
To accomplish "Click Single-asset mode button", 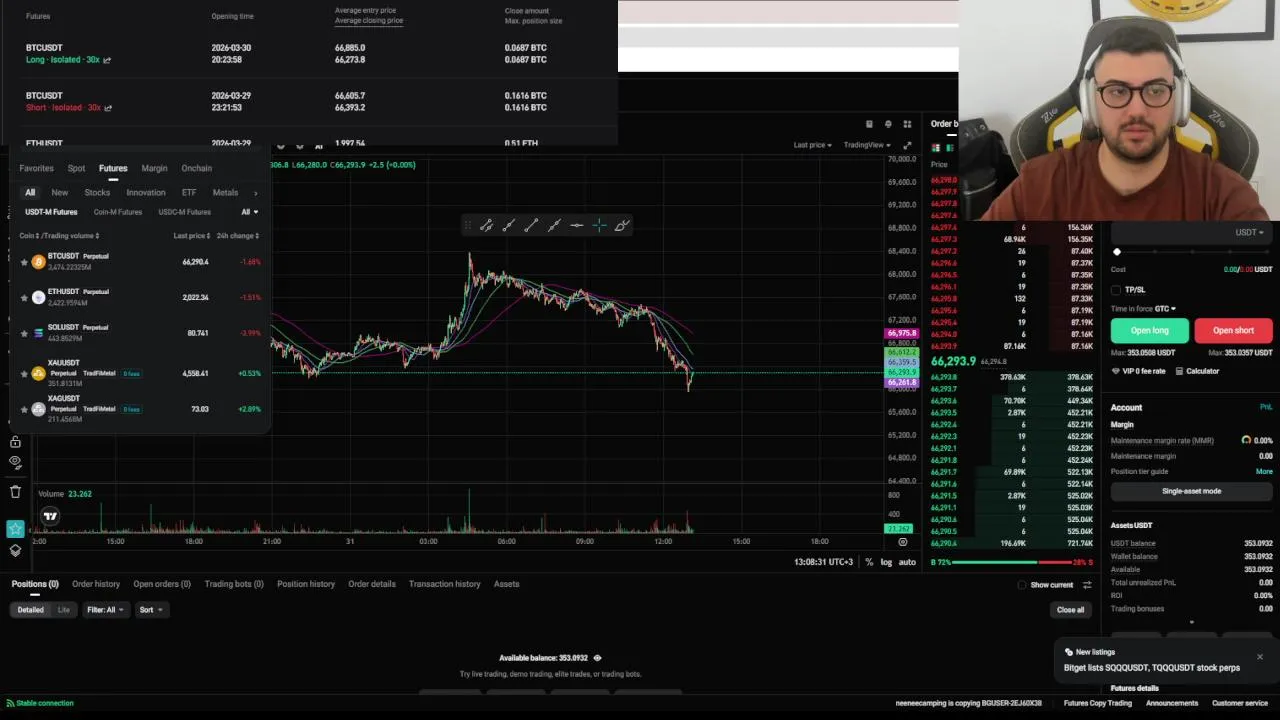I will 1191,491.
